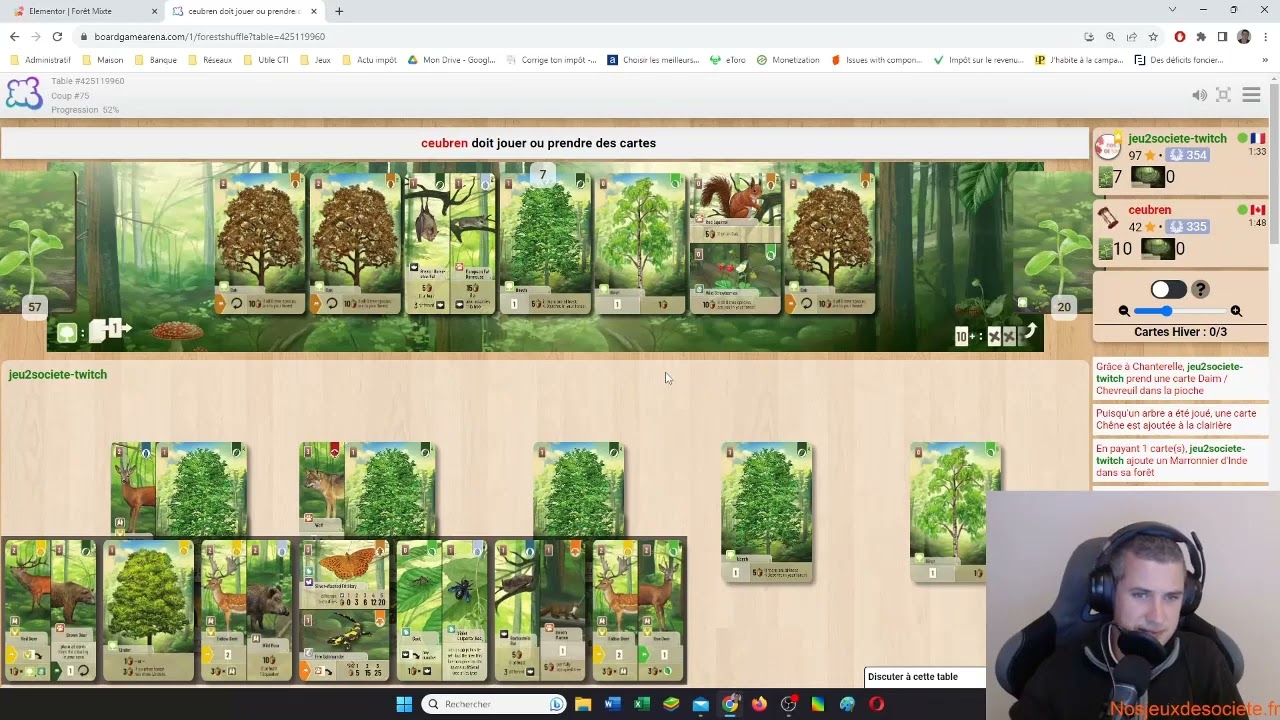Open the Jeux bookmark folder
1280x720 pixels.
[x=315, y=60]
